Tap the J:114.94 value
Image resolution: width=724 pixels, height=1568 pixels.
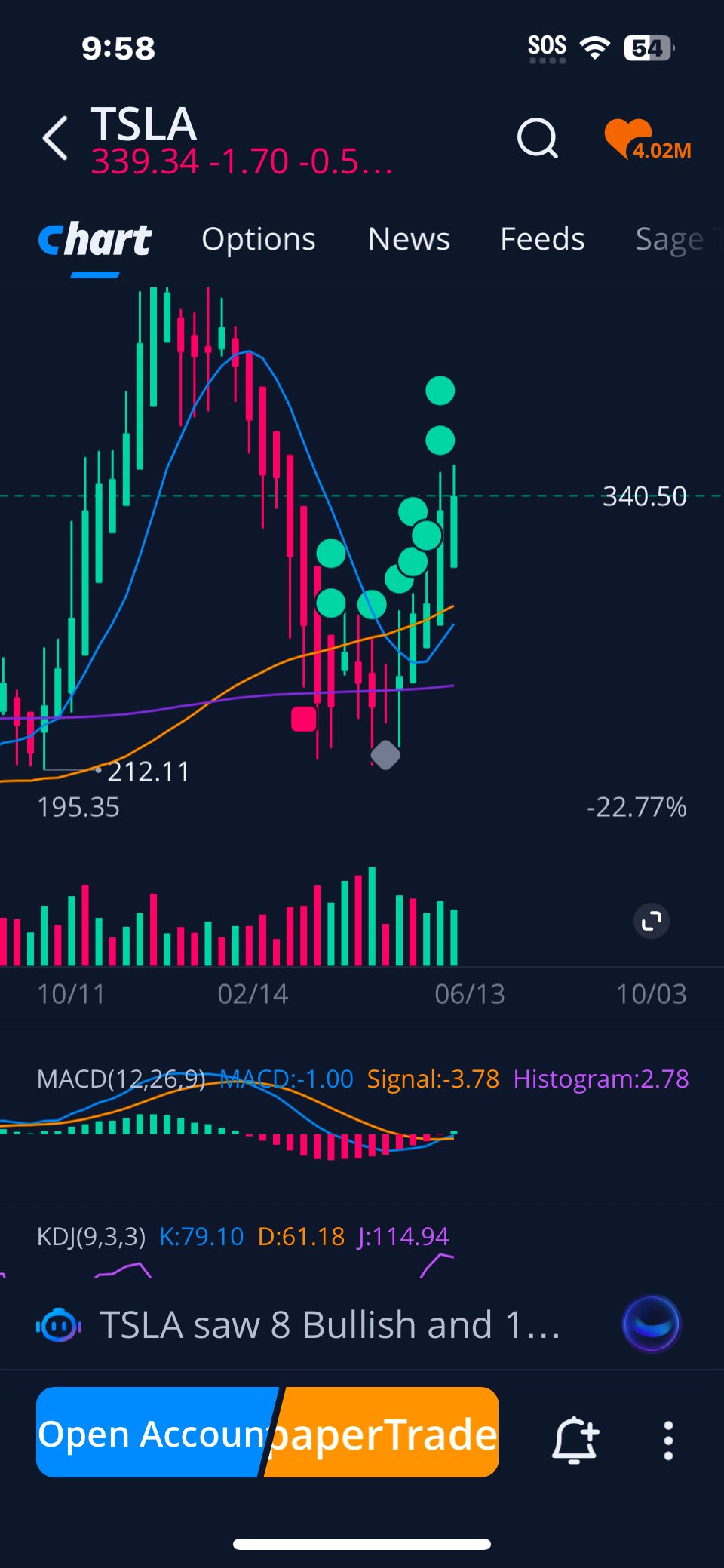coord(403,1237)
